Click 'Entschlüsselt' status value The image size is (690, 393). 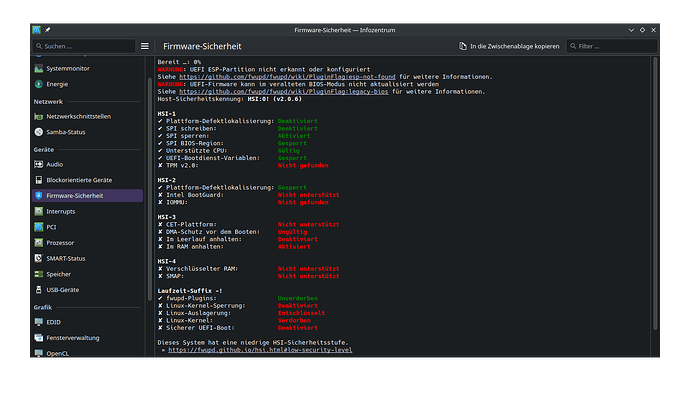click(301, 313)
